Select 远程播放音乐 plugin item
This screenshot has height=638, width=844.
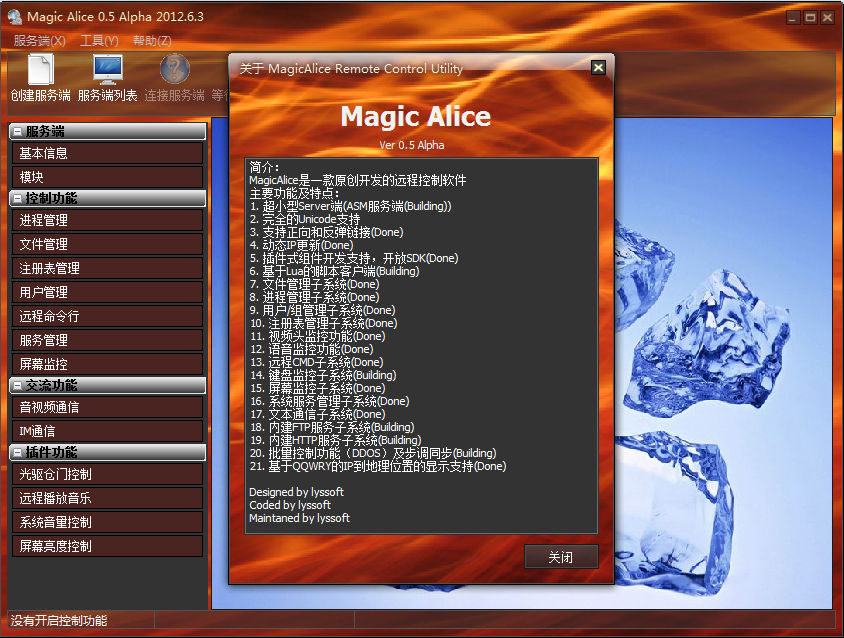click(108, 499)
